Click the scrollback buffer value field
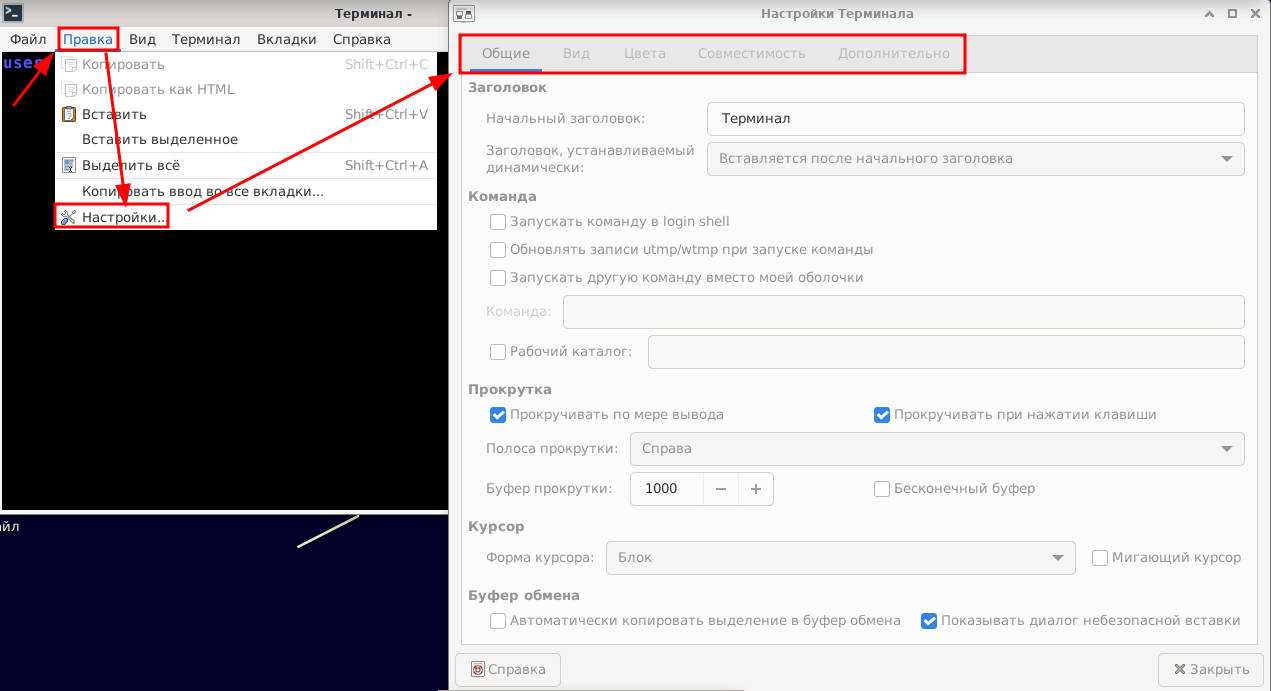1271x691 pixels. tap(667, 488)
